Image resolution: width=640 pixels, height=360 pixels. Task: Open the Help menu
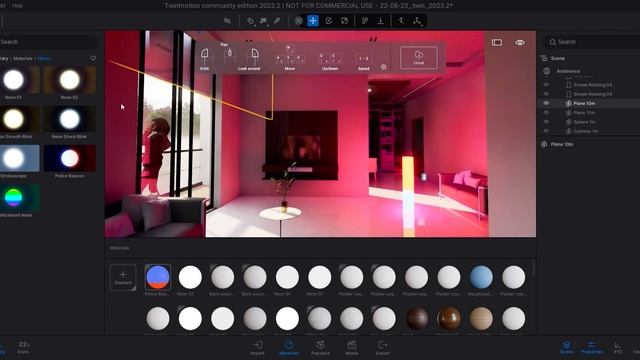tap(18, 6)
